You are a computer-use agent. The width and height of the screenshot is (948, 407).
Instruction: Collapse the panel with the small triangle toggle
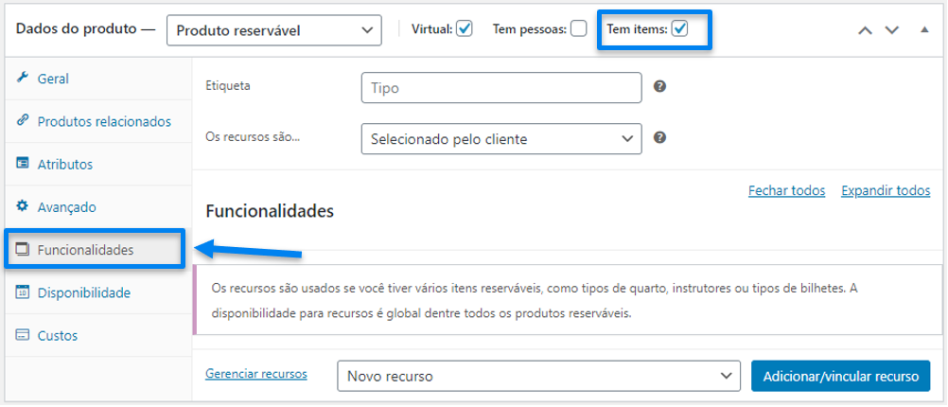click(x=924, y=29)
